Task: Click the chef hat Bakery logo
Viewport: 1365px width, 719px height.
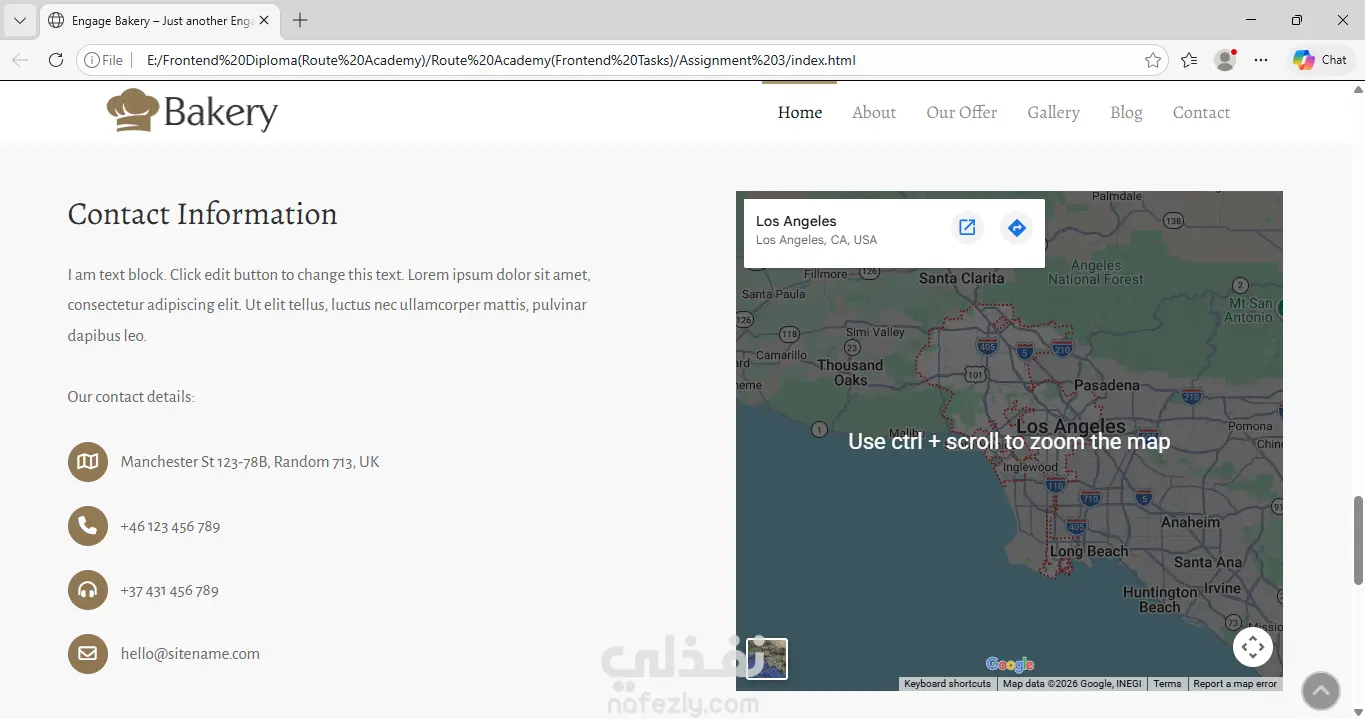Action: [x=192, y=111]
